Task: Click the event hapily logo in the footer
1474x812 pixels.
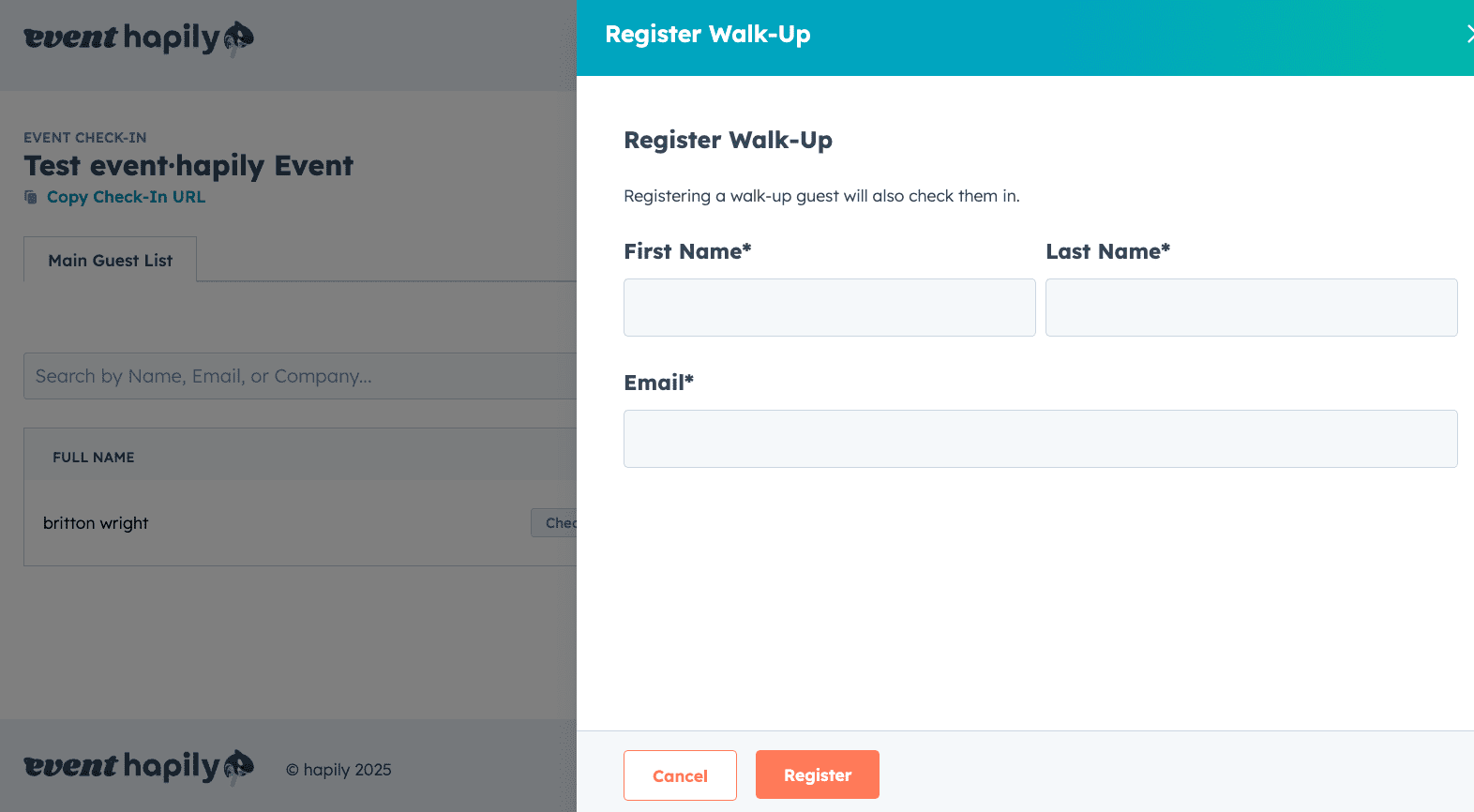Action: 138,767
